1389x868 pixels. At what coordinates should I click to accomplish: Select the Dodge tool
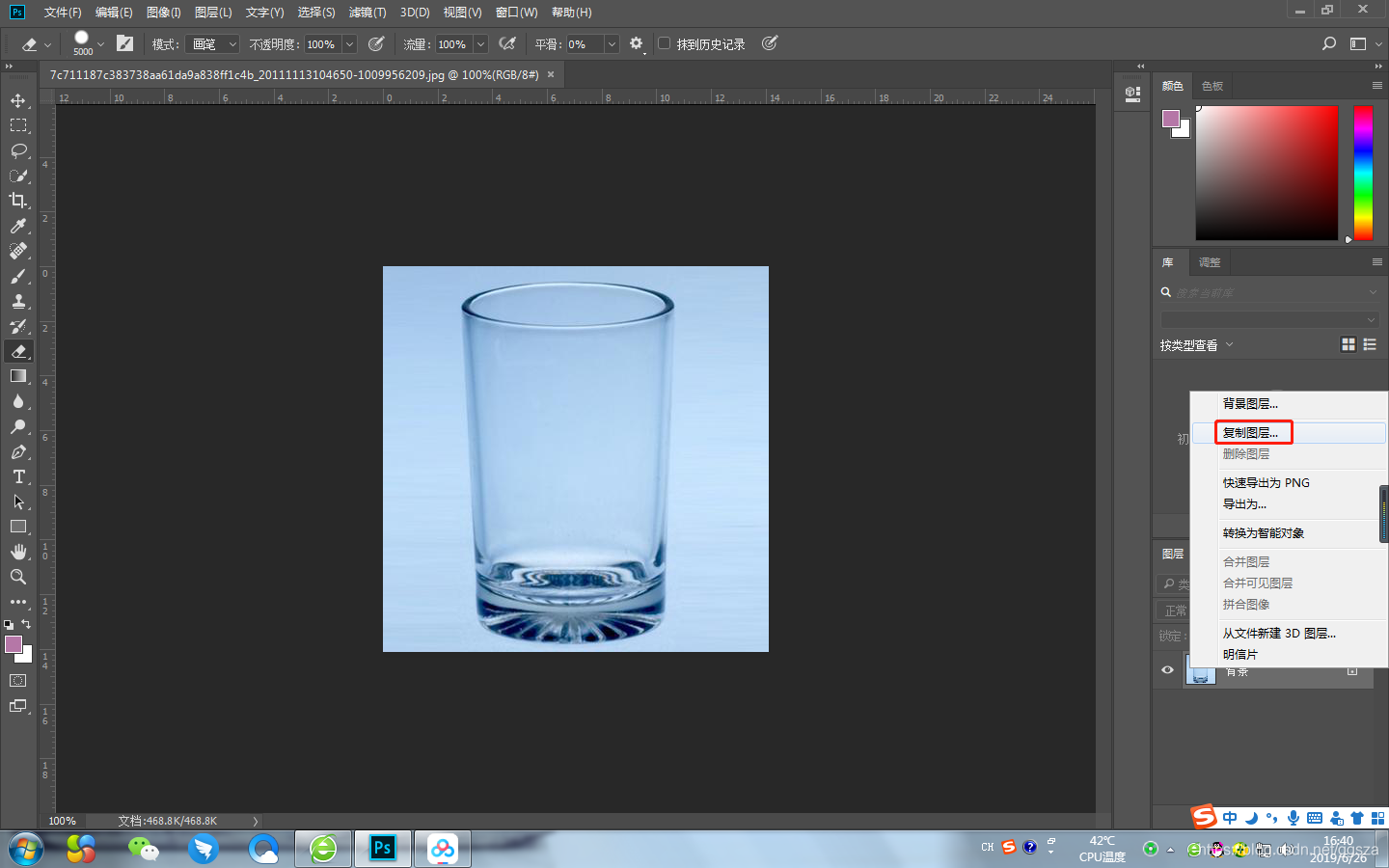coord(18,426)
